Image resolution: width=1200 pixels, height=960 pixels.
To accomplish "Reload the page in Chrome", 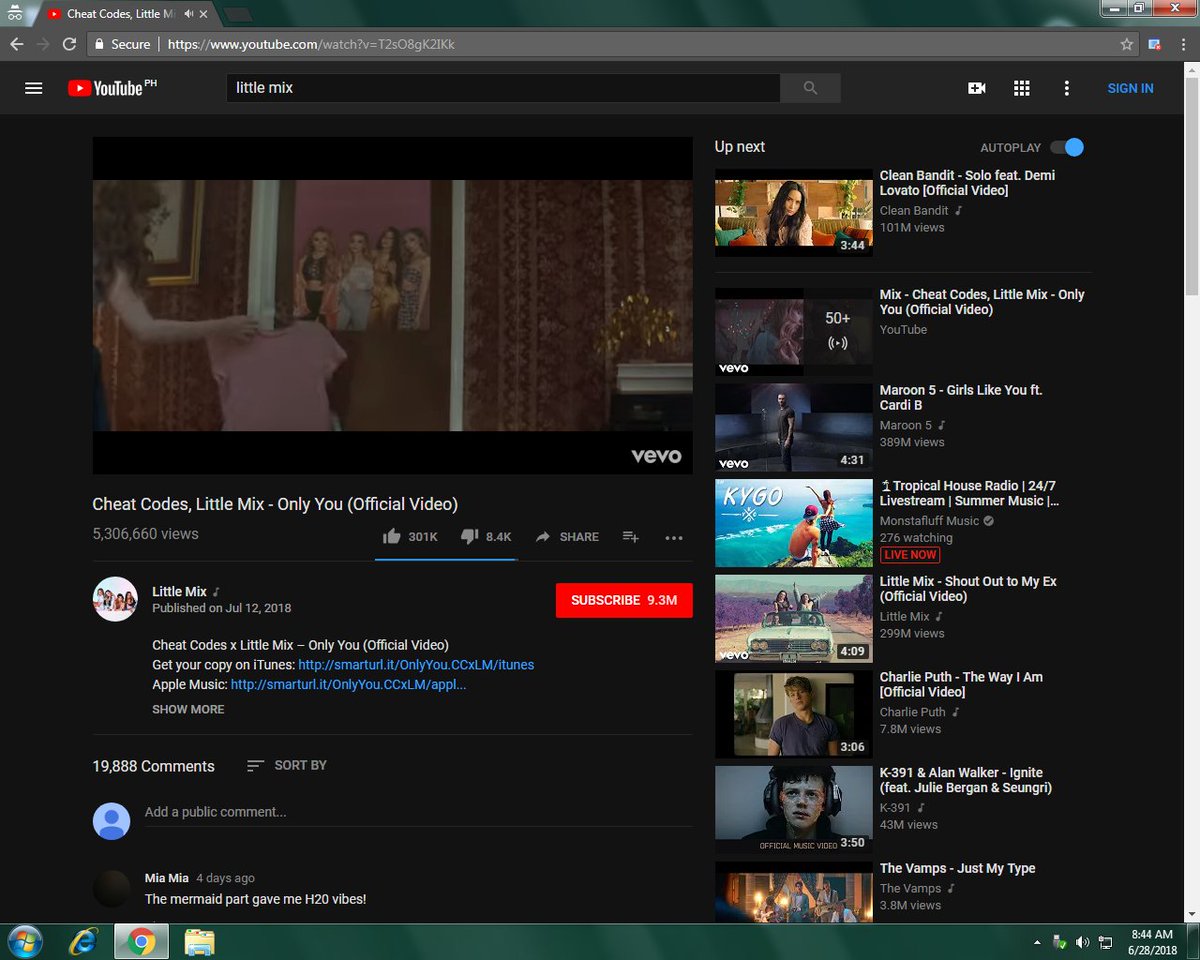I will click(x=69, y=44).
